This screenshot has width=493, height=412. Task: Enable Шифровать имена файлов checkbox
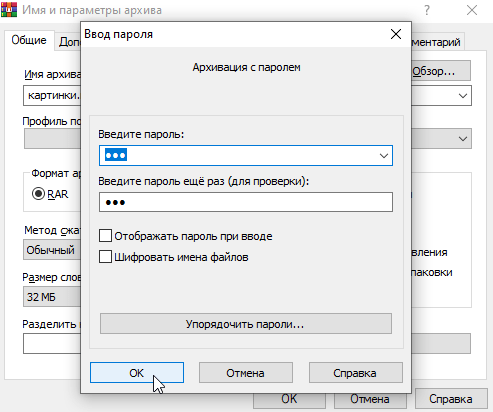pyautogui.click(x=105, y=257)
